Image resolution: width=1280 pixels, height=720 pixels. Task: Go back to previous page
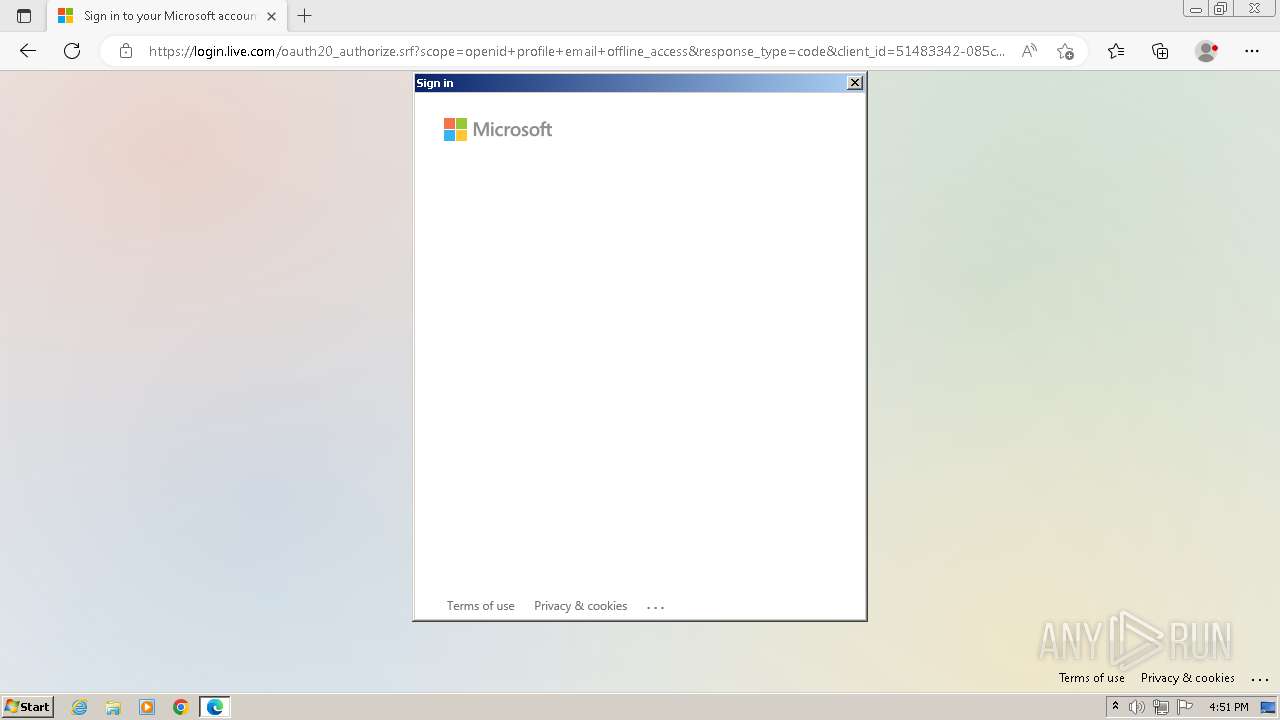click(x=28, y=51)
